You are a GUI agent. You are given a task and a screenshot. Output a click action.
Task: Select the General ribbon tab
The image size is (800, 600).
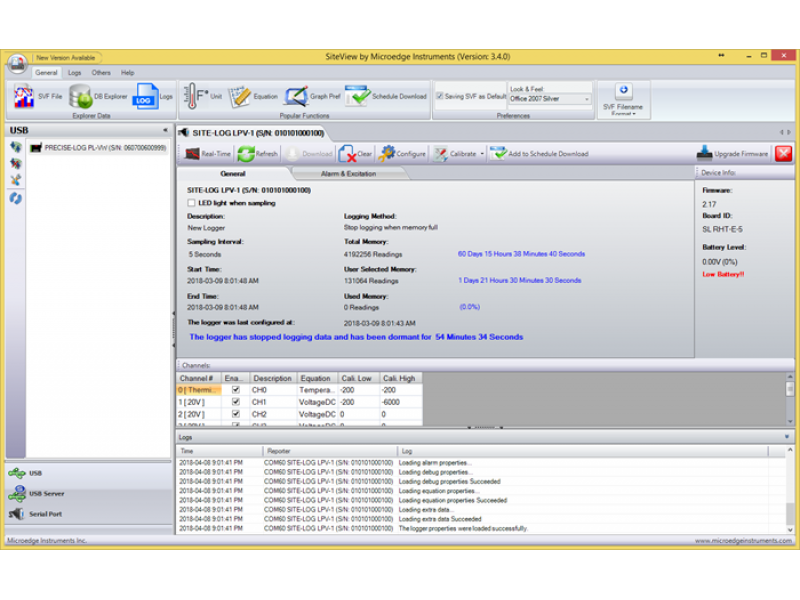[x=46, y=72]
